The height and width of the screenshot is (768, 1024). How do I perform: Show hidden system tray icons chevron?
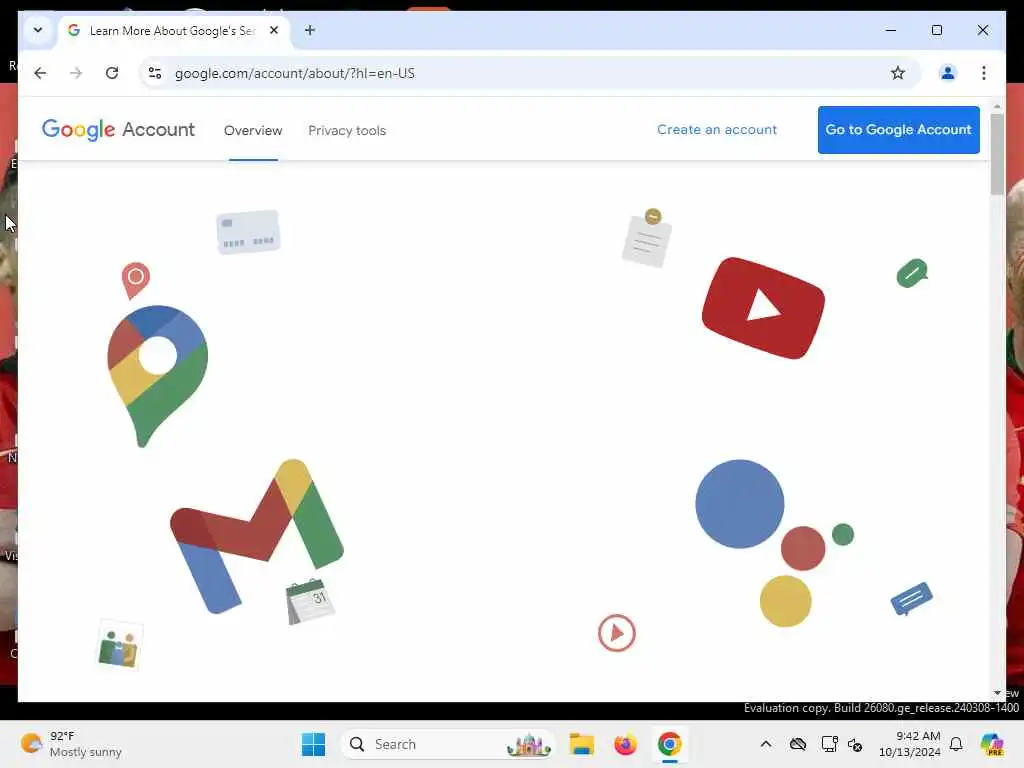pos(766,744)
